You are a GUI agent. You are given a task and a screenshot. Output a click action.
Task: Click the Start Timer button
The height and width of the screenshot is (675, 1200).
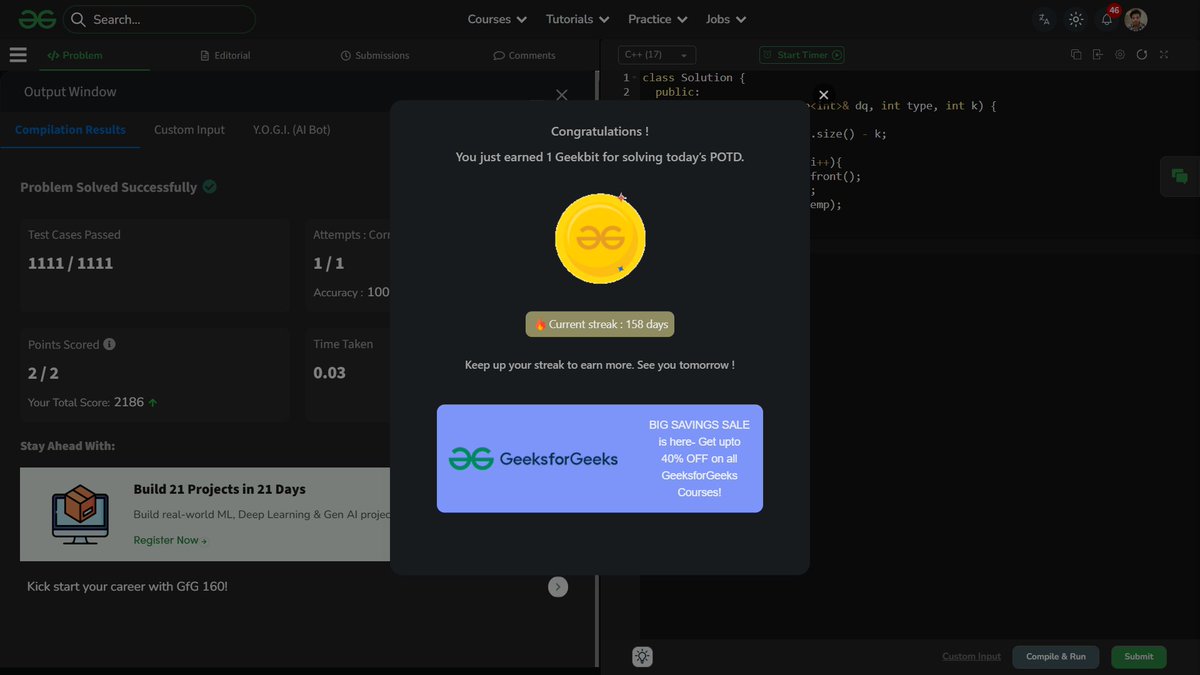(x=802, y=55)
